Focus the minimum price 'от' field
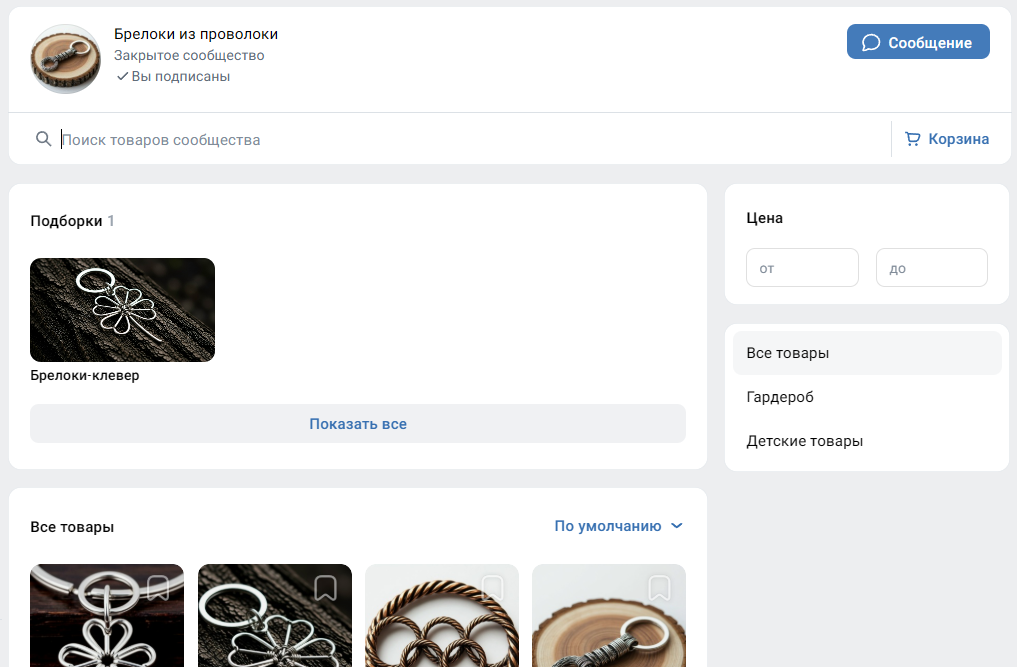Screen dimensions: 1017x667 [802, 268]
